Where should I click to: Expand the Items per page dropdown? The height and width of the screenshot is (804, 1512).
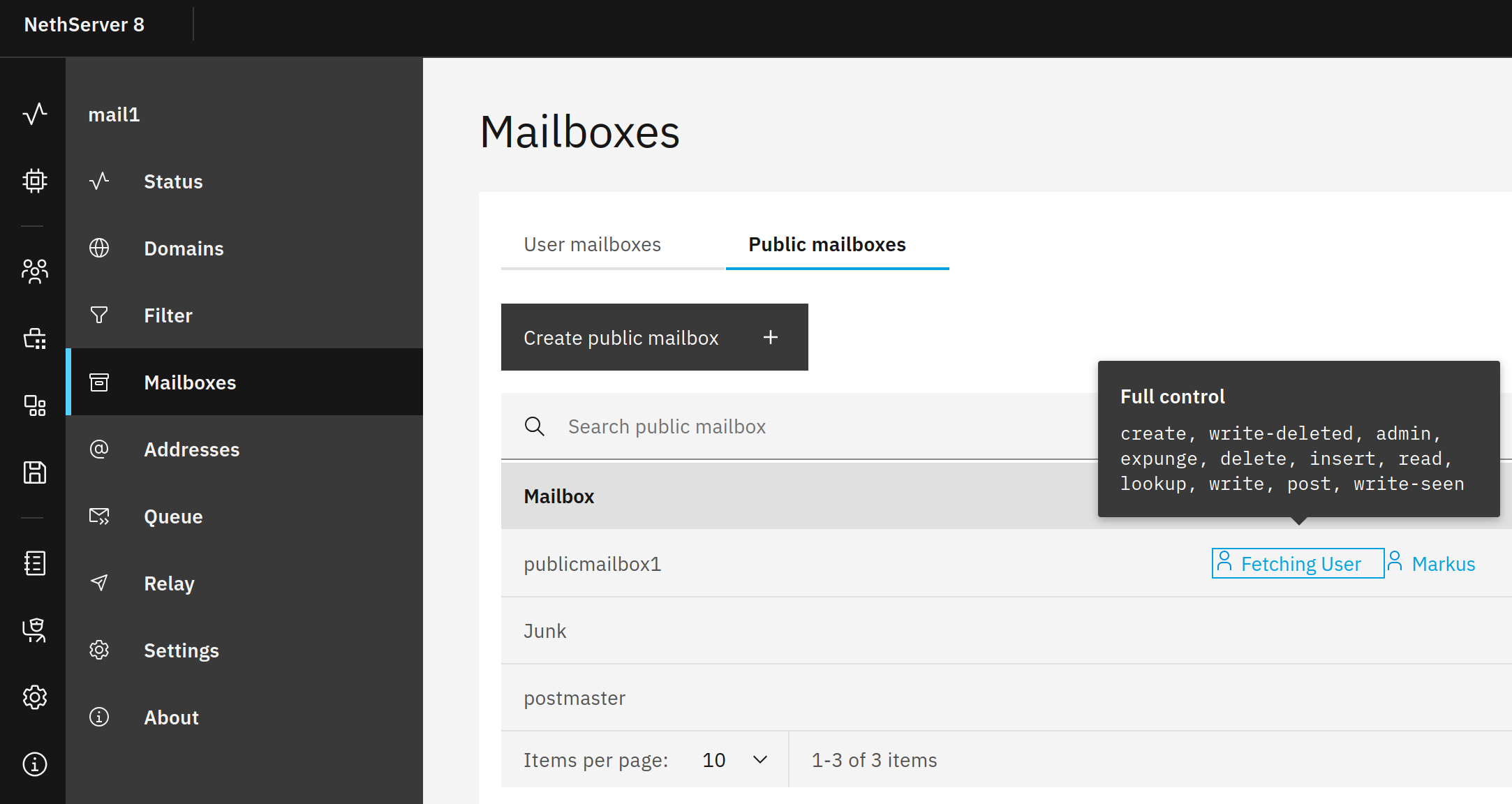734,759
